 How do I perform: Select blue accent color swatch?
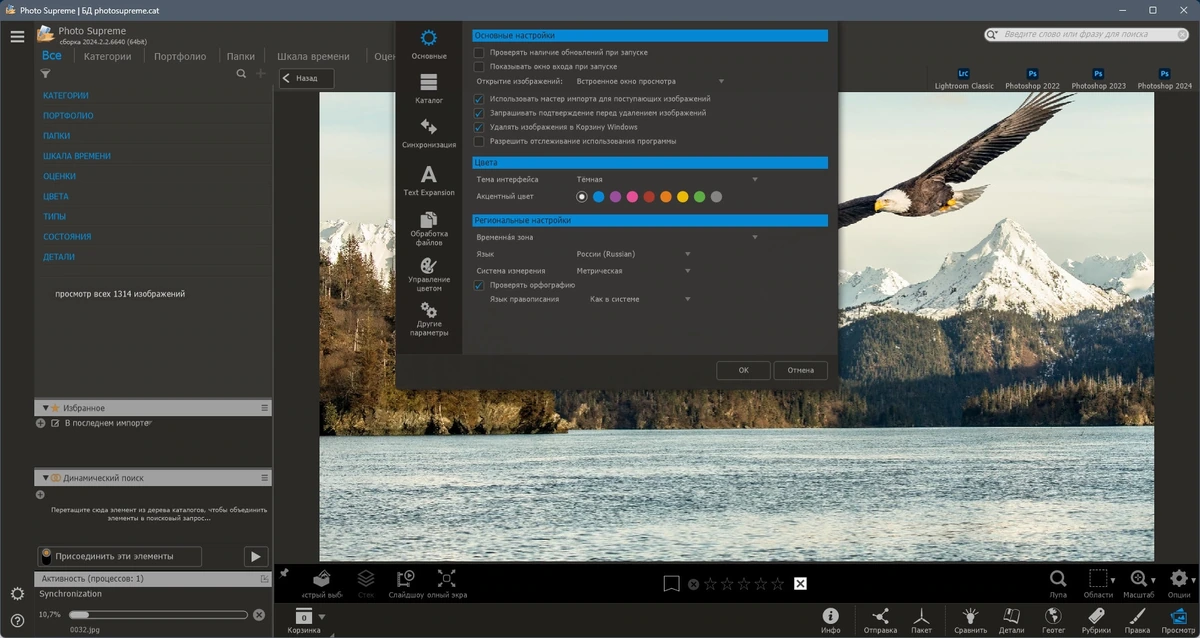click(x=599, y=197)
